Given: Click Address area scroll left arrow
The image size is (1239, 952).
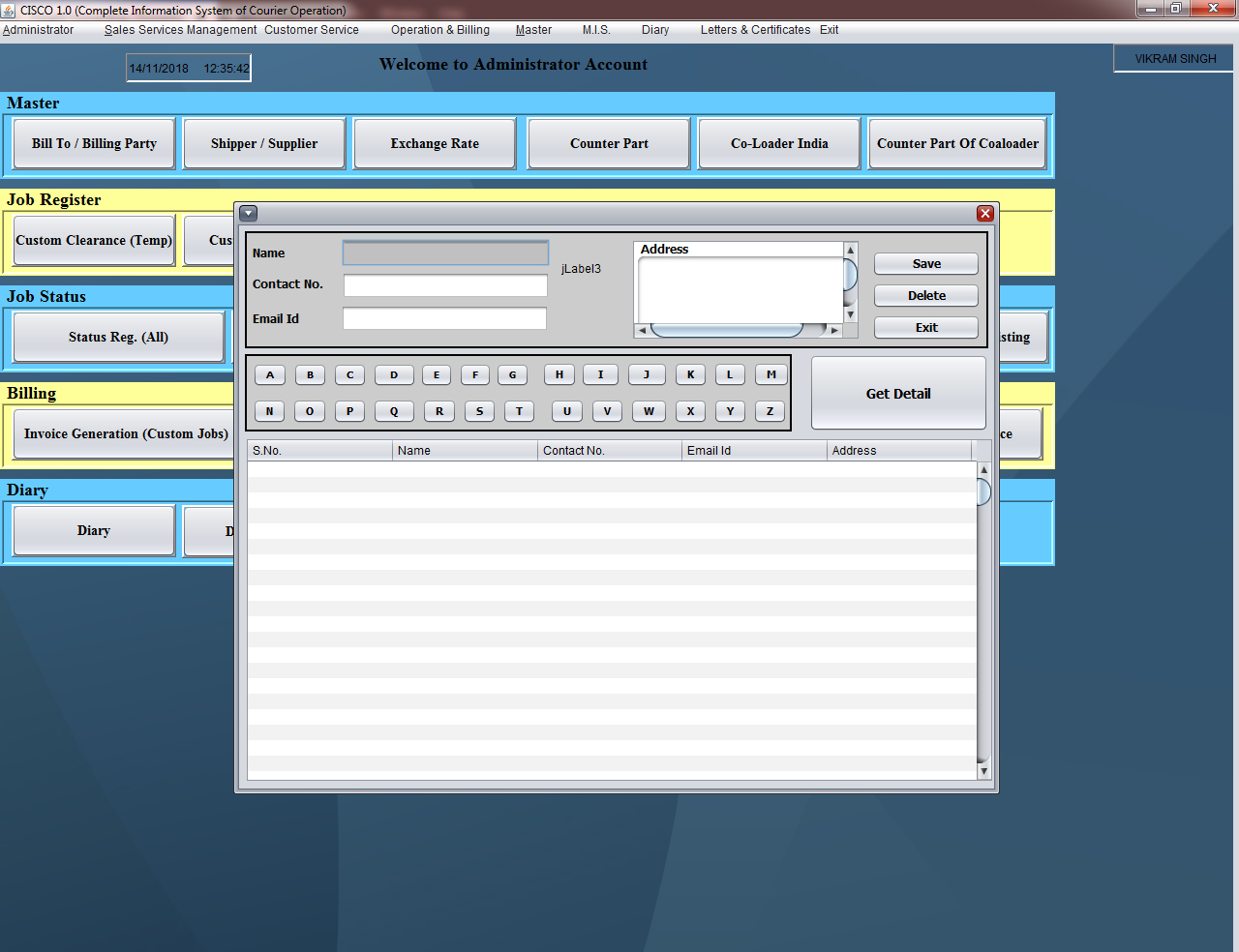Looking at the screenshot, I should pyautogui.click(x=642, y=331).
